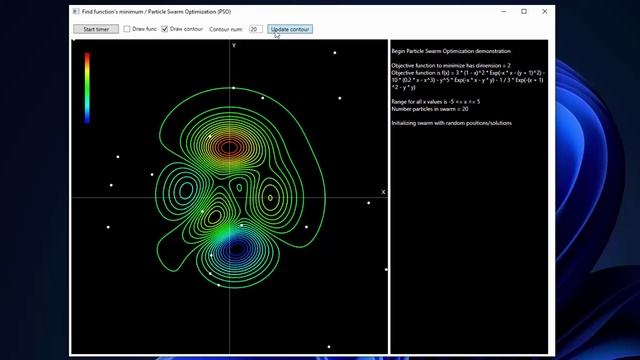The height and width of the screenshot is (360, 640).
Task: Click 'Initializing swarm with random positions/solutions' text
Action: (451, 123)
